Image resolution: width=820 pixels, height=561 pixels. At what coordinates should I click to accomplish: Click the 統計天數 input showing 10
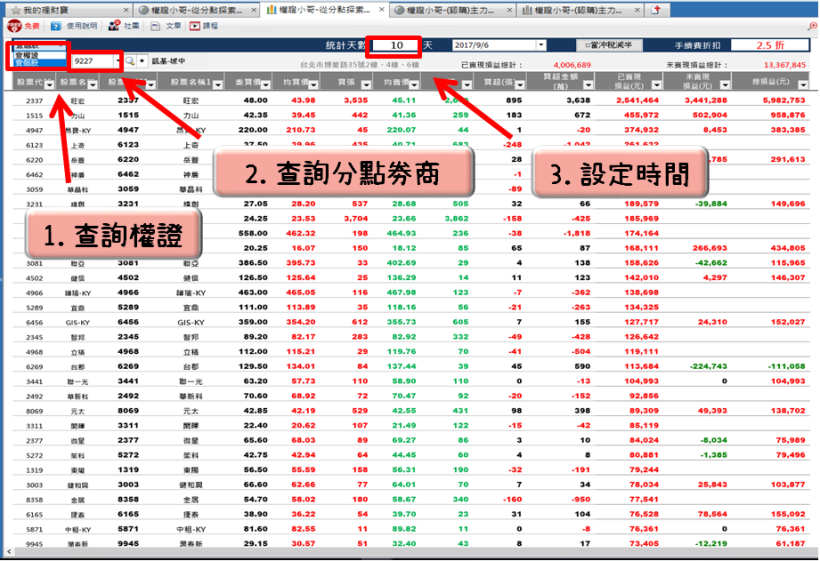tap(396, 45)
